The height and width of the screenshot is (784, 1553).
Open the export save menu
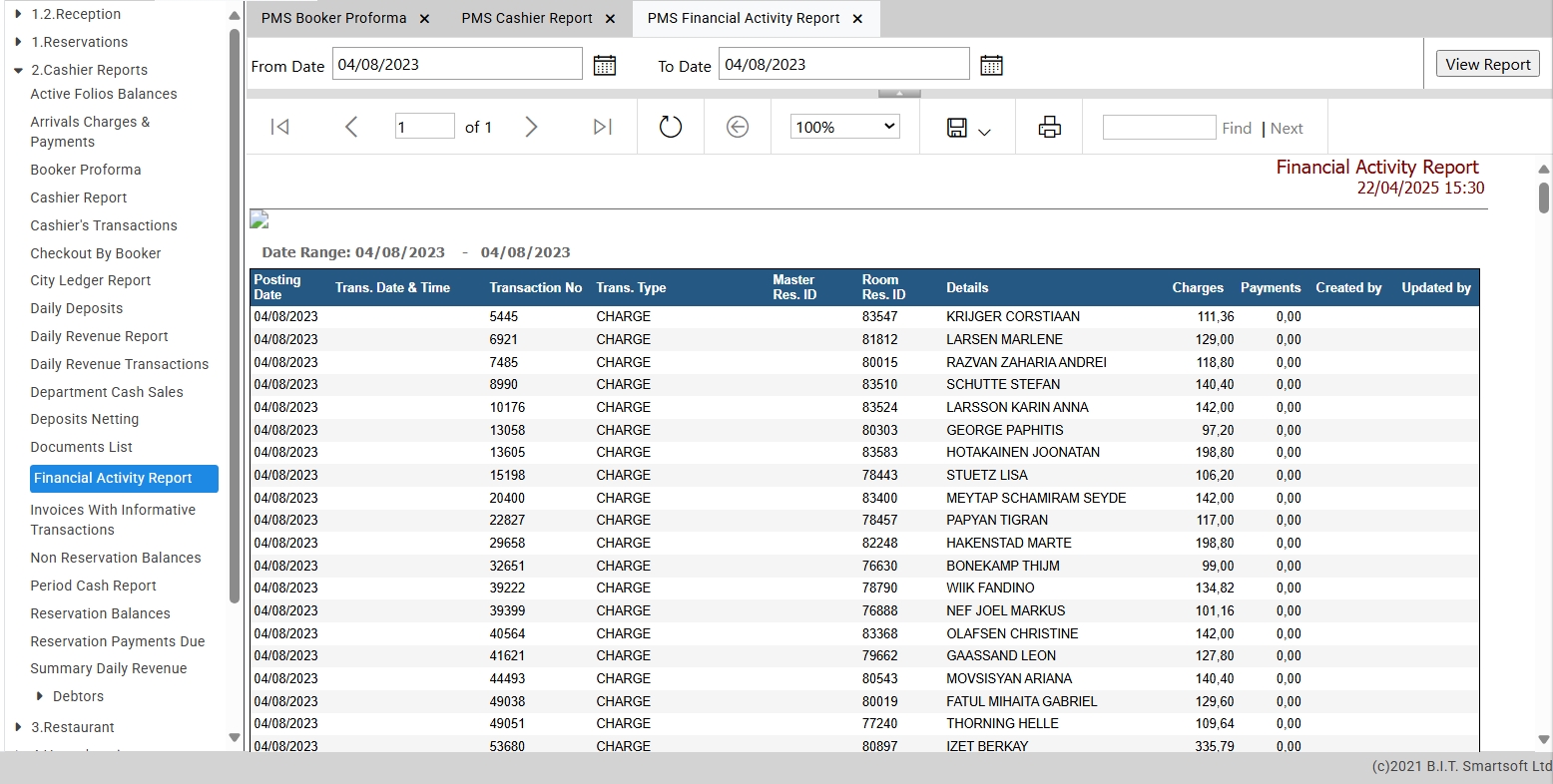(x=968, y=128)
